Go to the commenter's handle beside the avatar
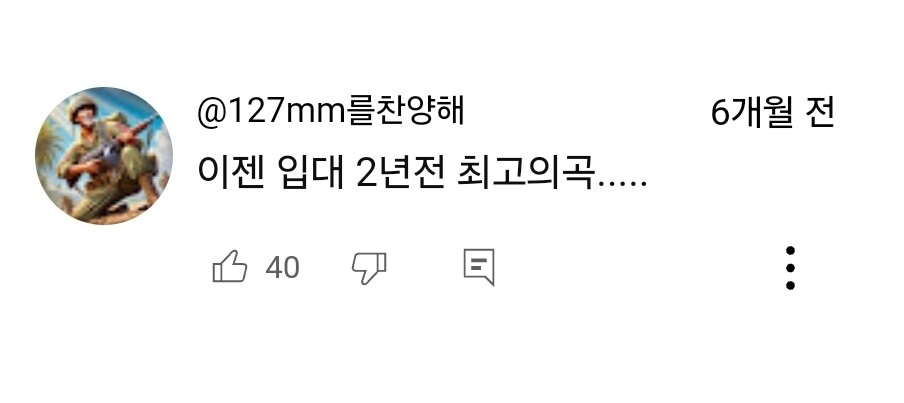This screenshot has height=403, width=904. click(330, 111)
